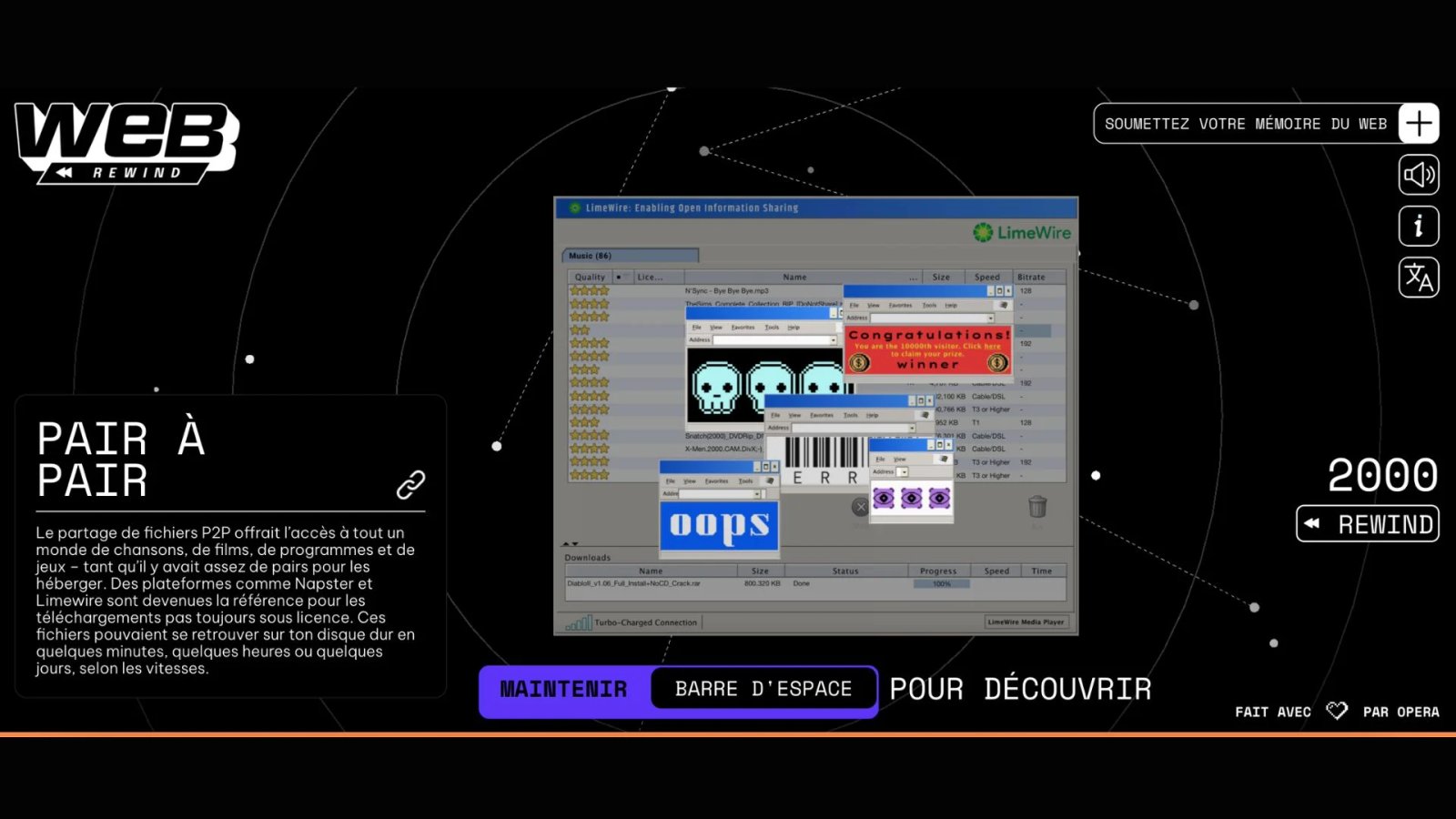Follow the Par Opera link

tap(1400, 712)
